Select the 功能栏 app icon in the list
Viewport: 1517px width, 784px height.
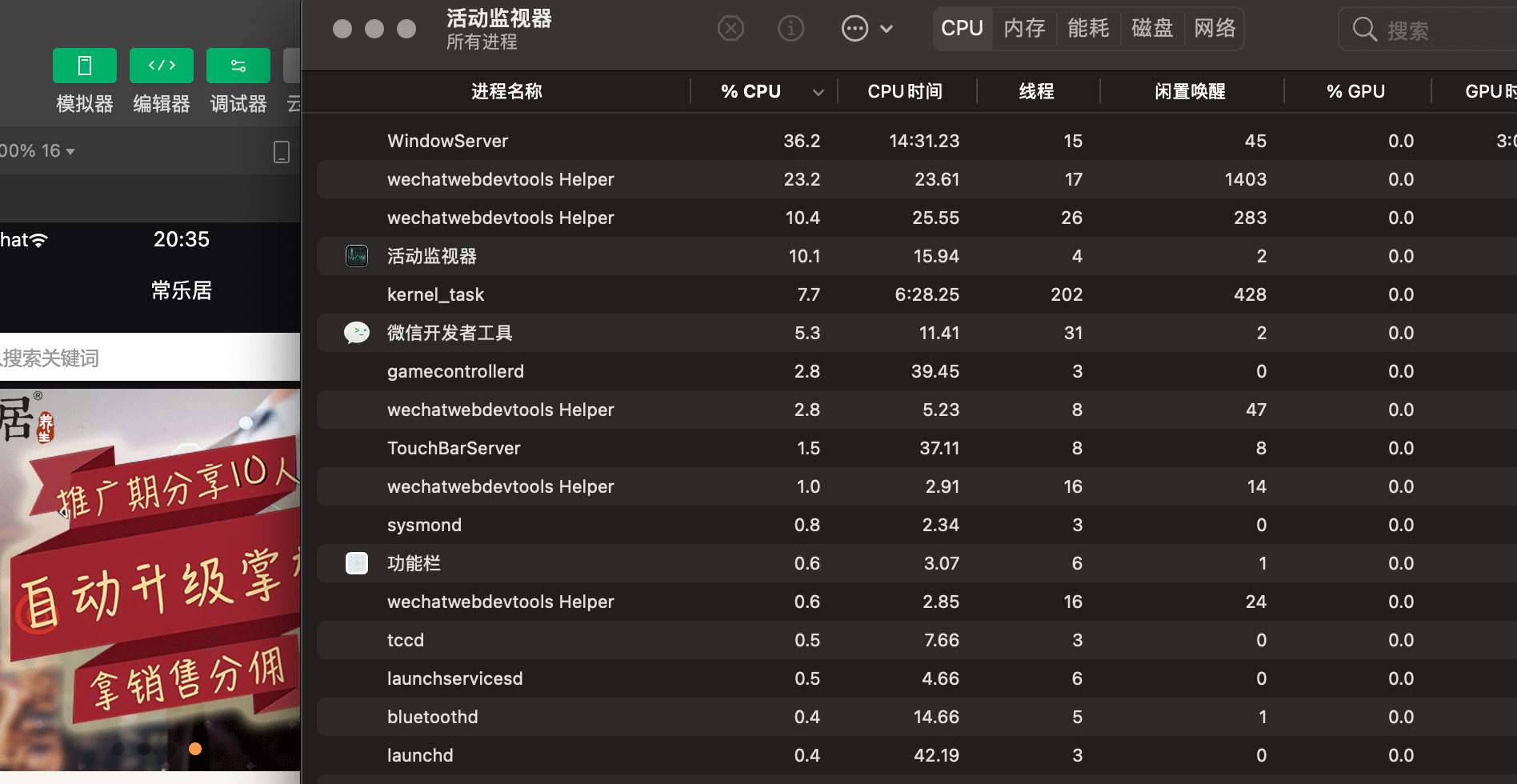[357, 563]
